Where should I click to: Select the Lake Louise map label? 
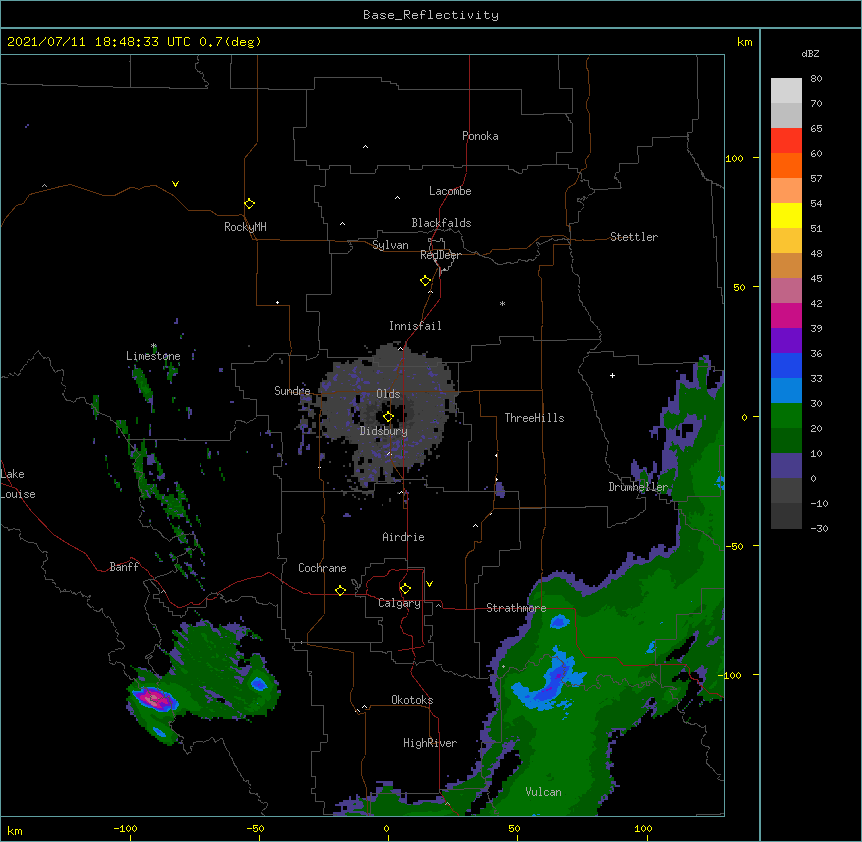[x=18, y=484]
